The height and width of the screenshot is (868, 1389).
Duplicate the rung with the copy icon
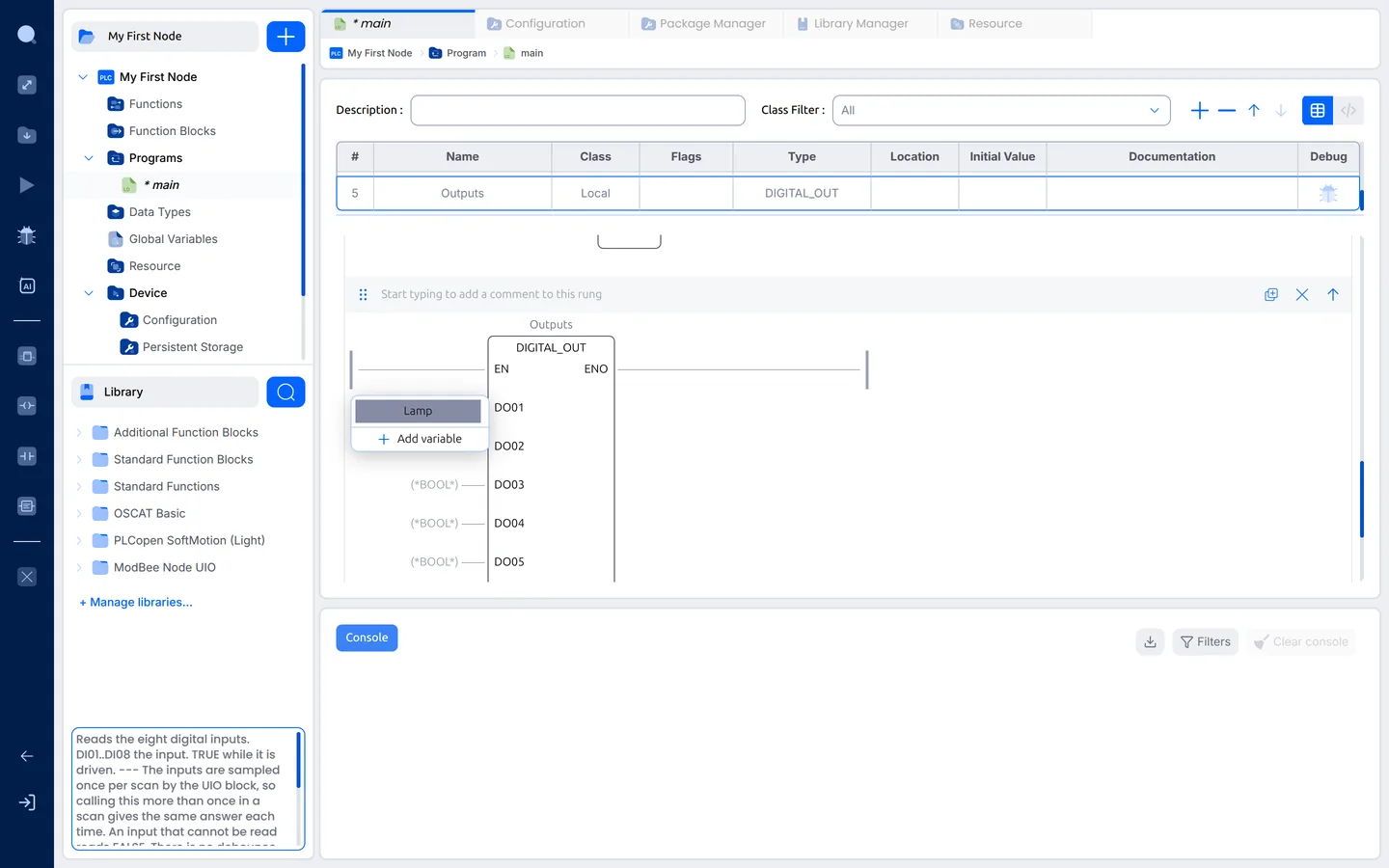coord(1271,294)
